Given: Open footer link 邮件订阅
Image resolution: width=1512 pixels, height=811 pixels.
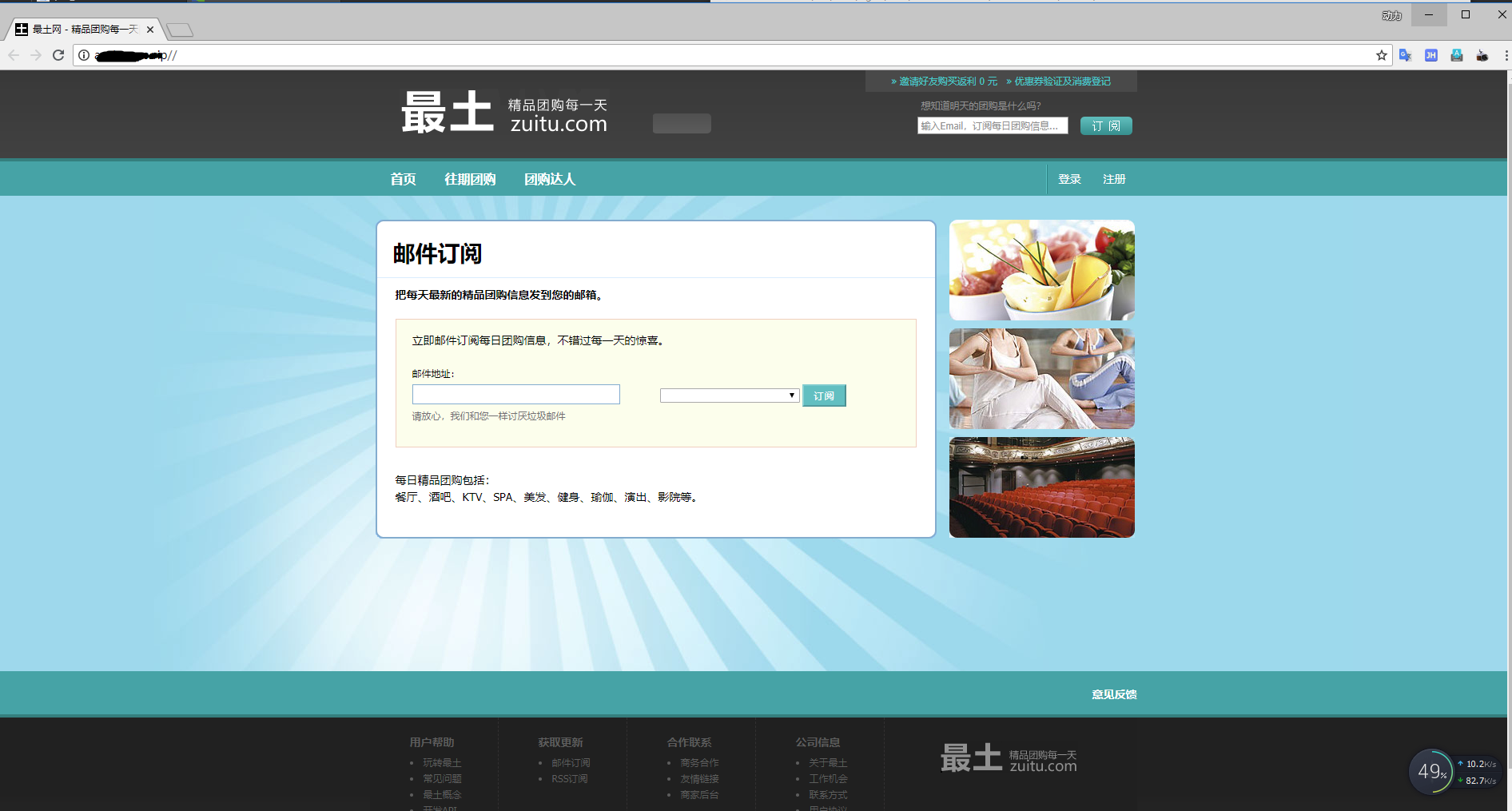Looking at the screenshot, I should (571, 763).
